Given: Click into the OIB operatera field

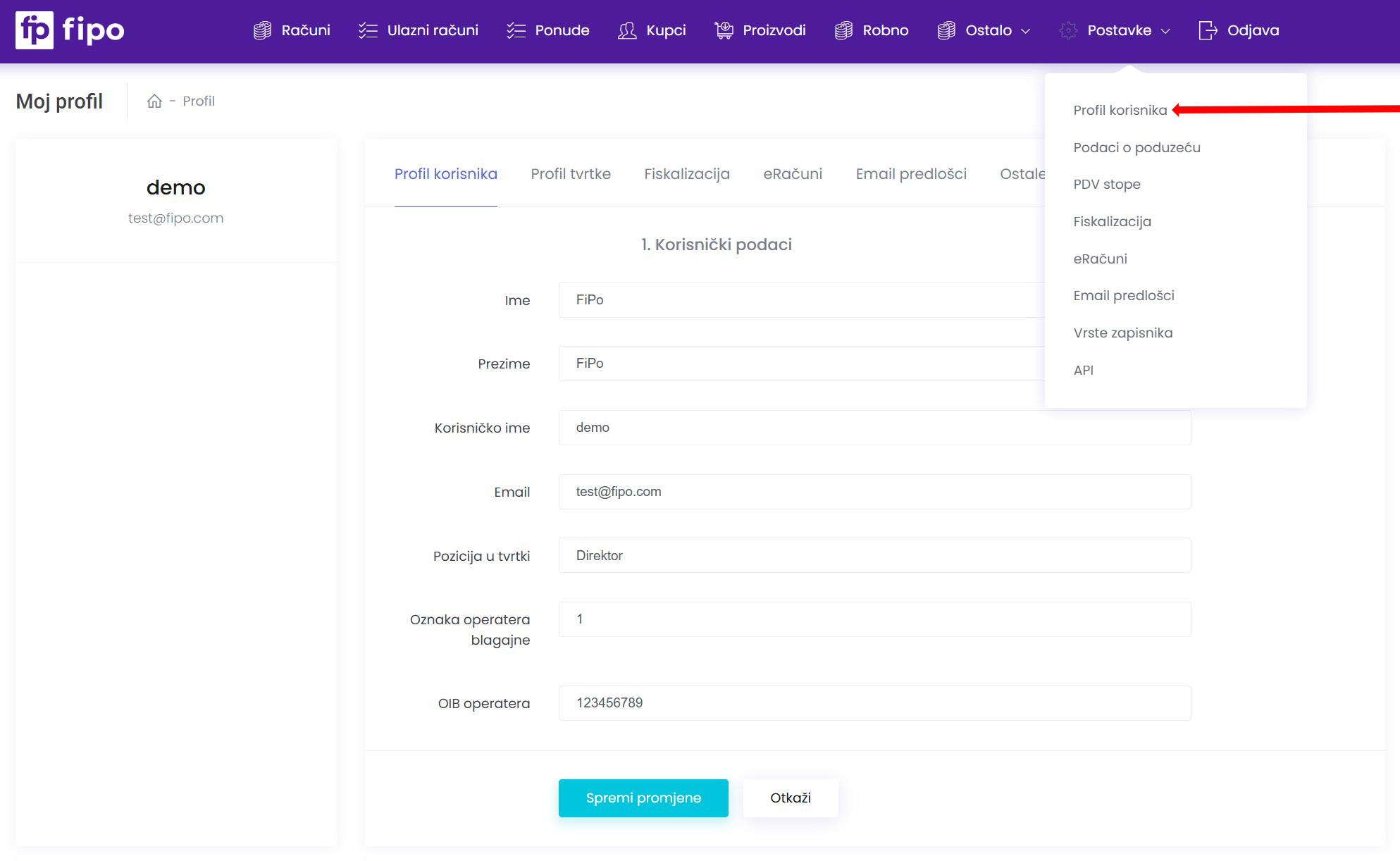Looking at the screenshot, I should click(x=874, y=703).
